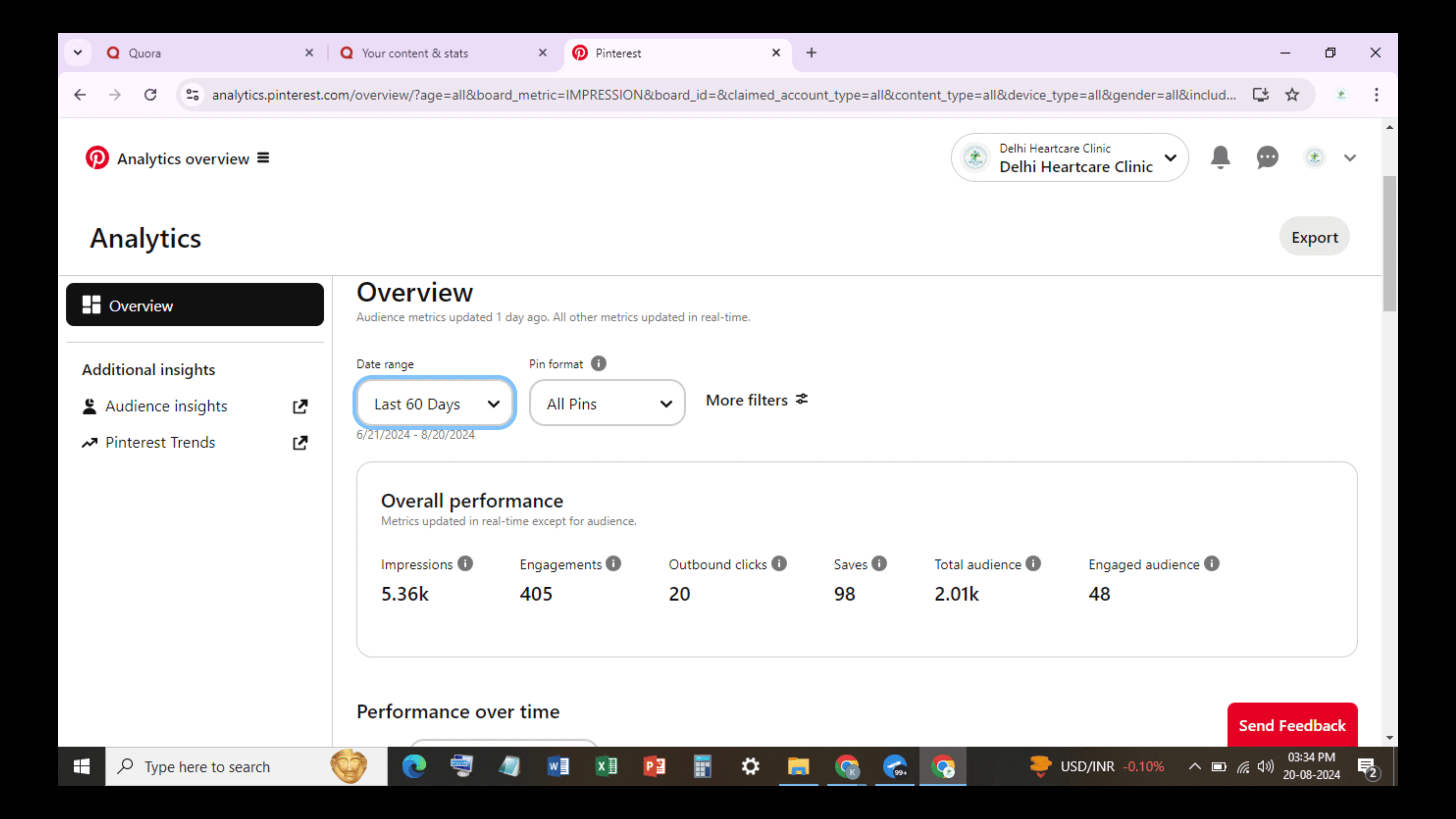This screenshot has width=1456, height=819.
Task: Click the date text 6/21/2024 - 8/20/2024
Action: 415,435
